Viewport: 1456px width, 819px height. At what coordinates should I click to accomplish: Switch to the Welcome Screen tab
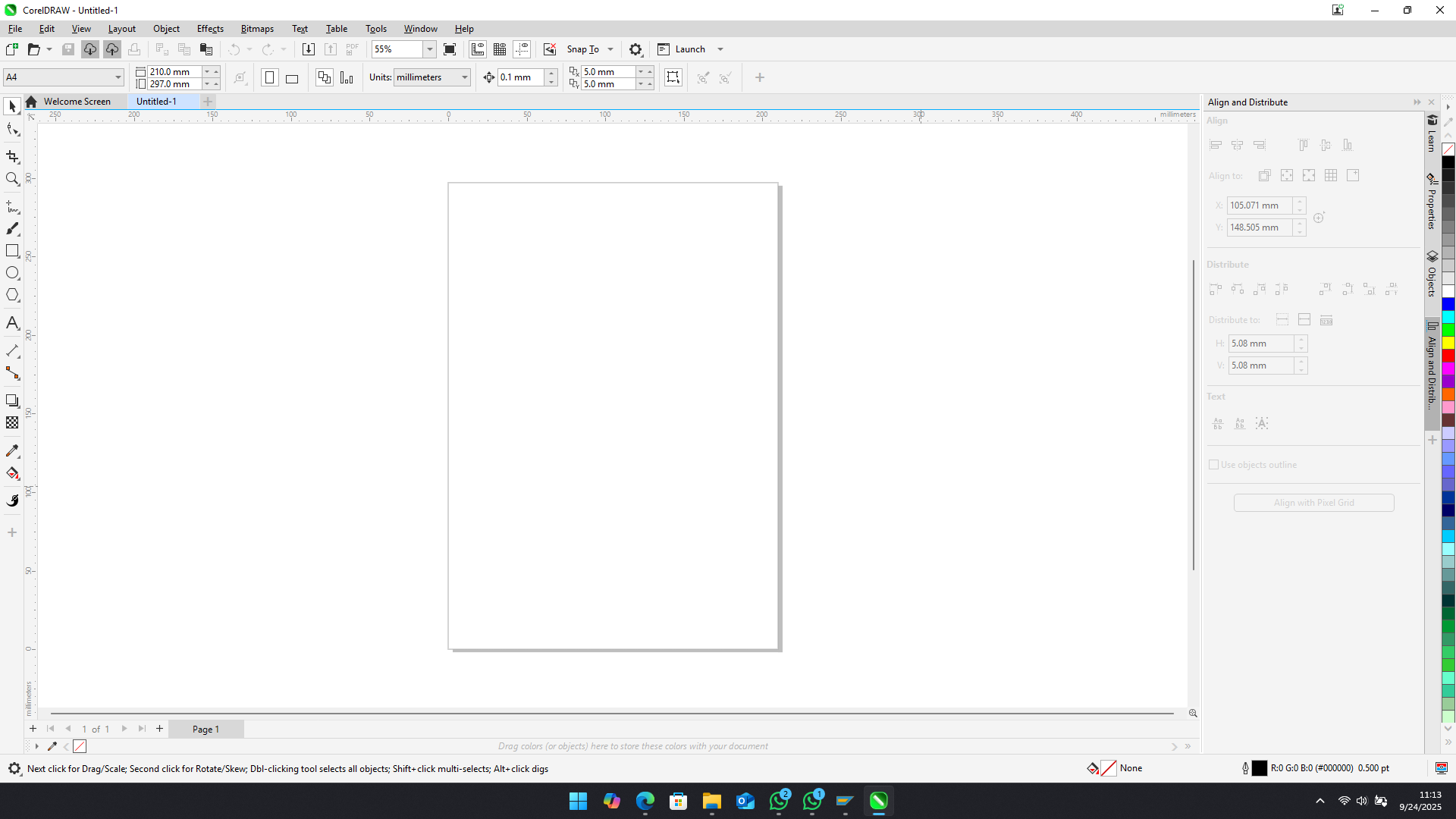(77, 102)
